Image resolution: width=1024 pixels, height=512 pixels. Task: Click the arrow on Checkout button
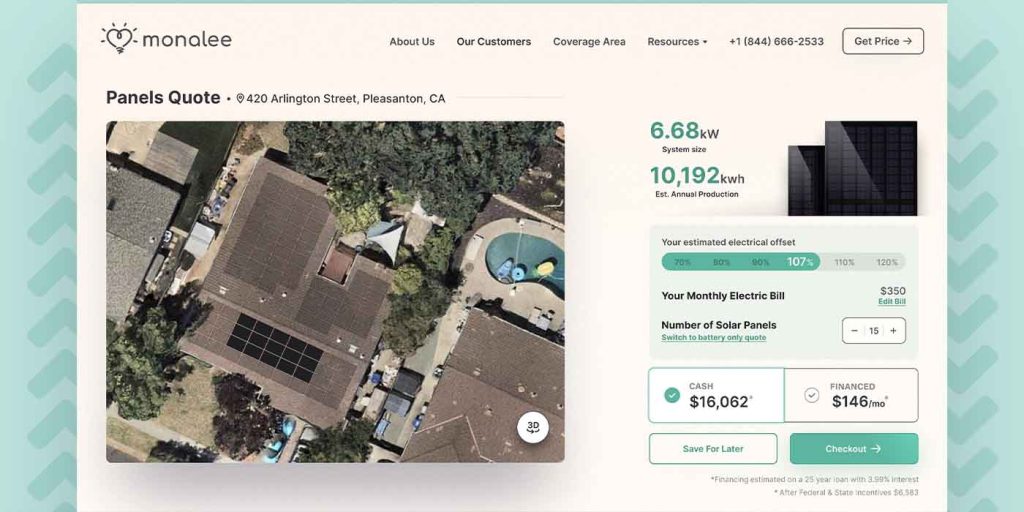pyautogui.click(x=876, y=449)
